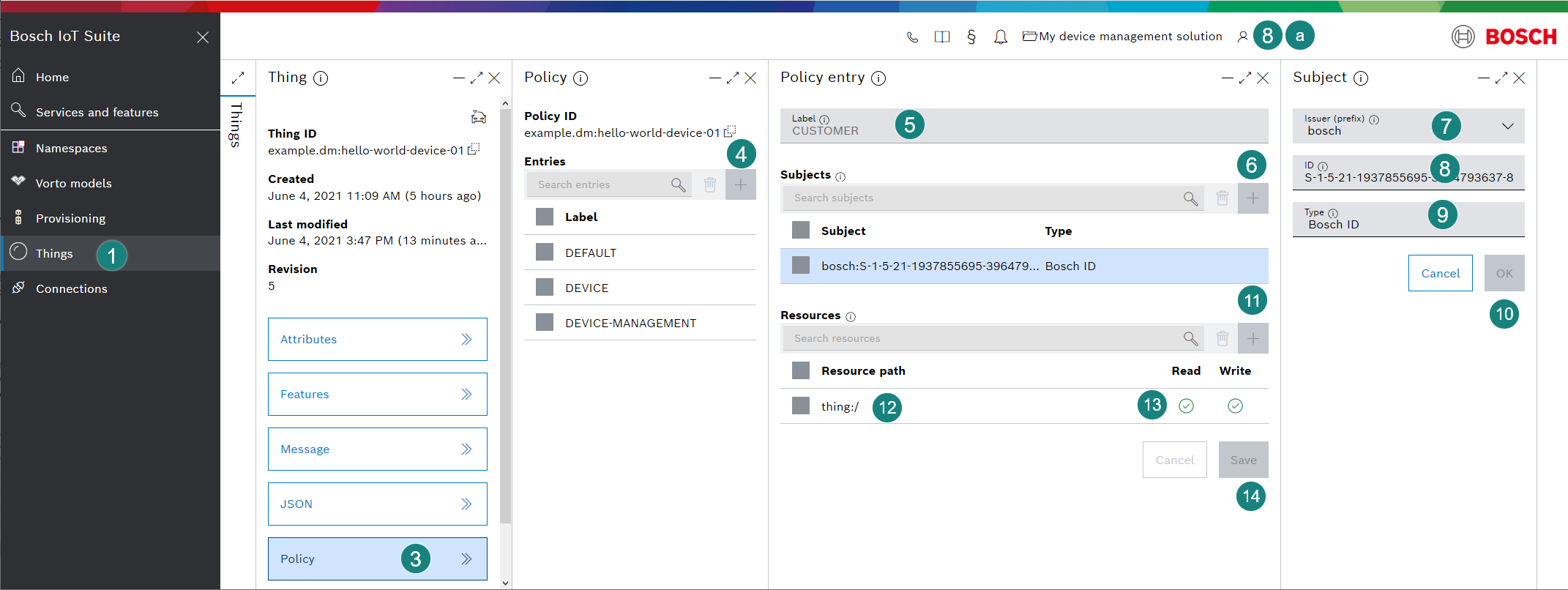Cancel the Policy entry changes
The image size is (1568, 590).
click(1174, 460)
